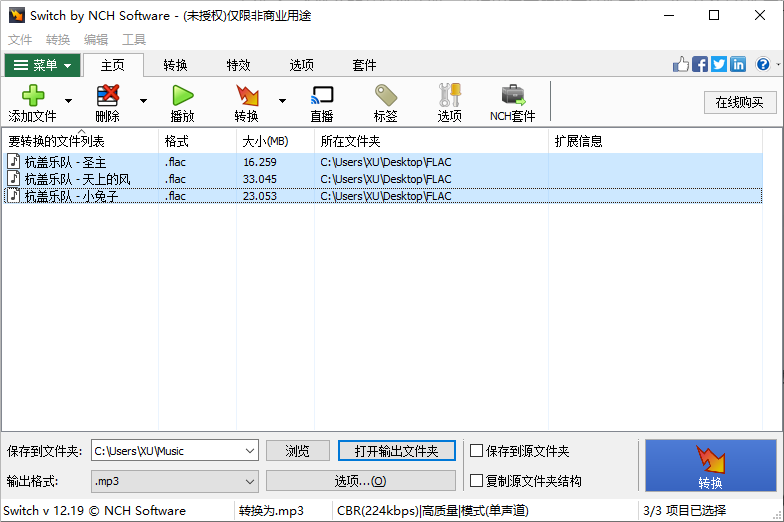Click the Twitter share icon
This screenshot has width=784, height=522.
tap(719, 64)
